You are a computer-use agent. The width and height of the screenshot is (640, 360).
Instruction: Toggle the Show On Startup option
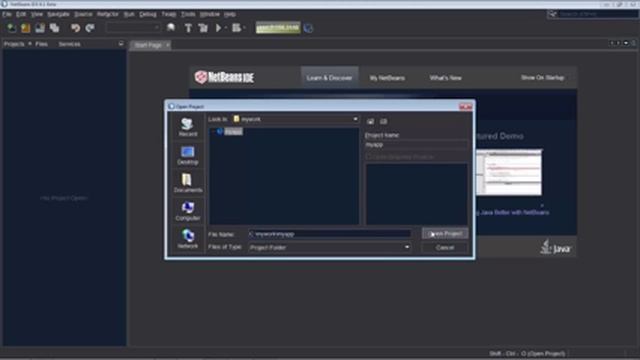[542, 78]
